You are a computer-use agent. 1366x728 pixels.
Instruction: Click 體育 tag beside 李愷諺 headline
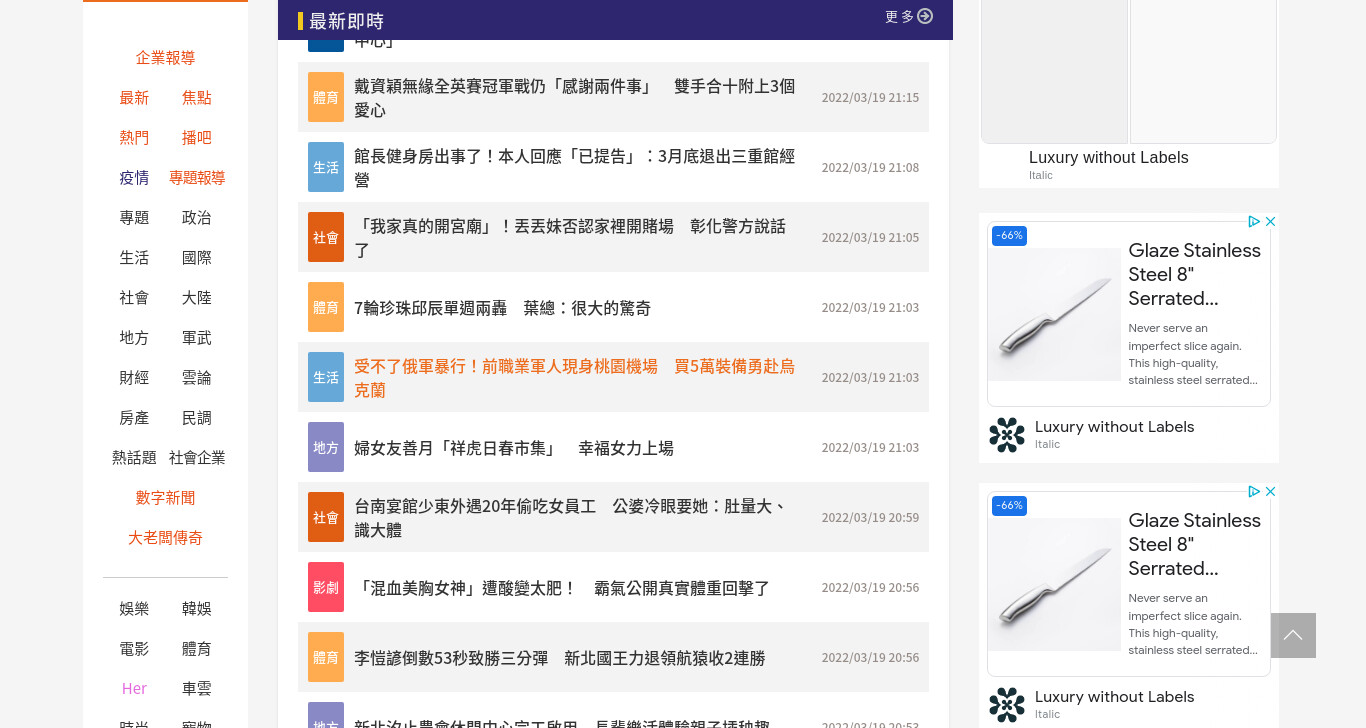pos(326,657)
